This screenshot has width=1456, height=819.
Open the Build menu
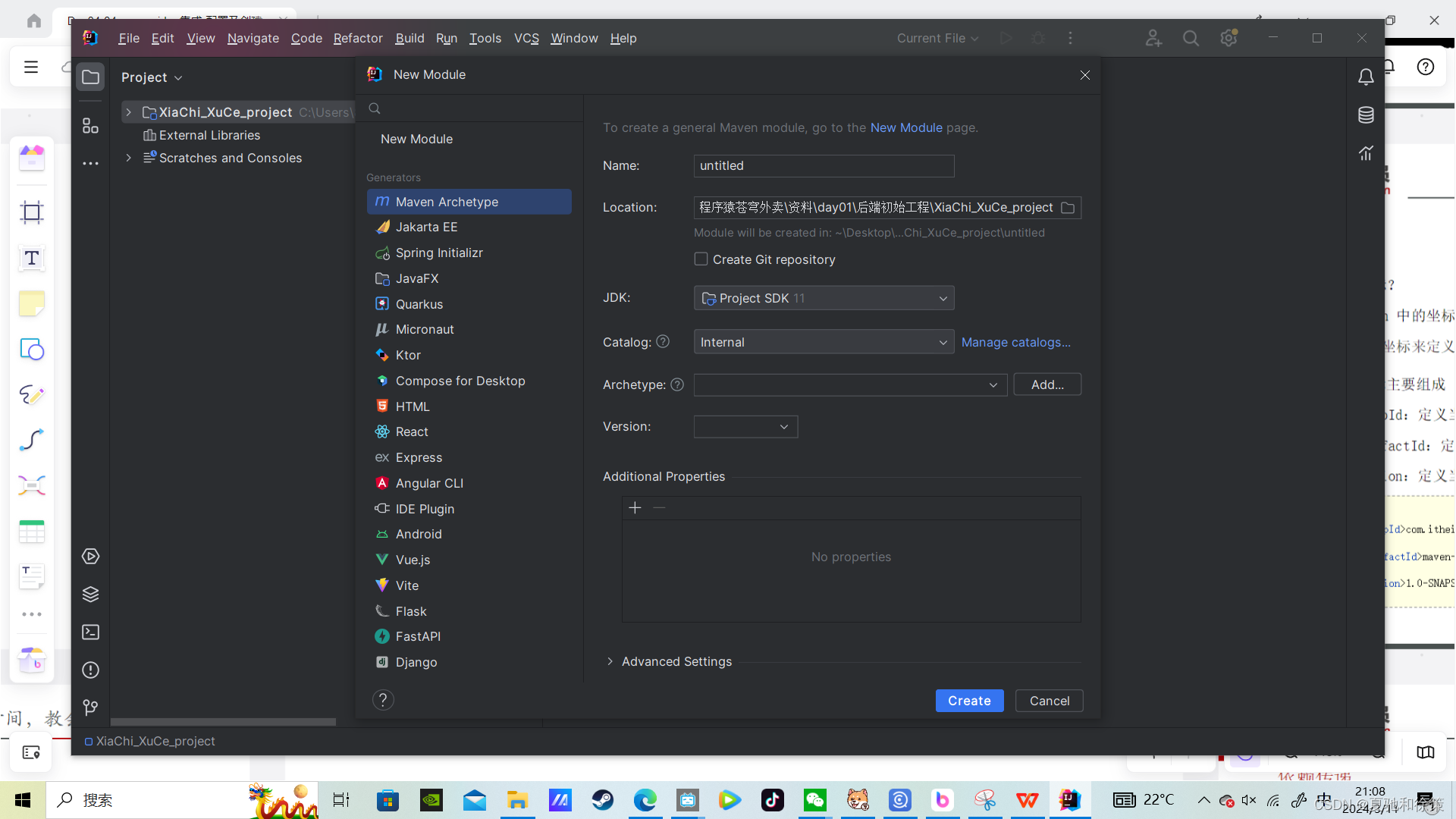[409, 38]
